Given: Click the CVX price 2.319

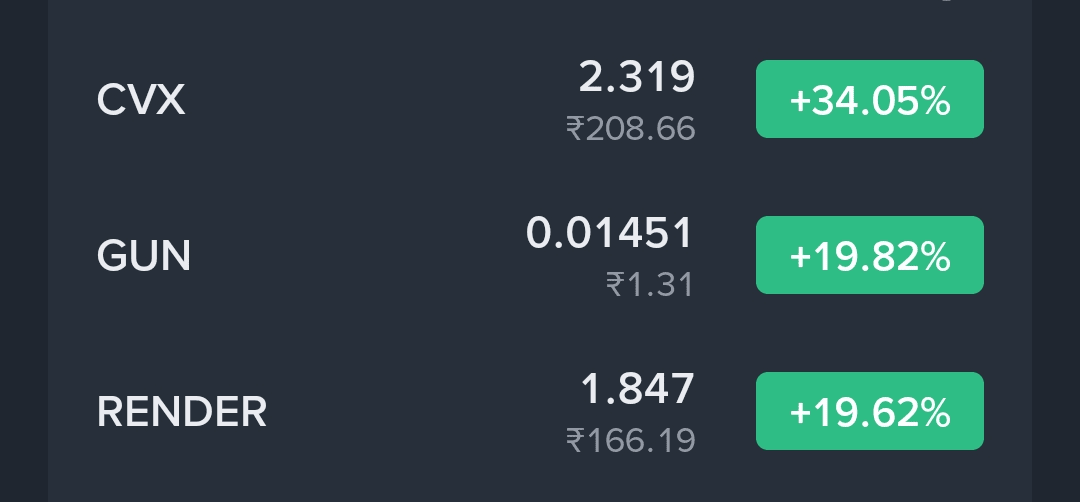Looking at the screenshot, I should pyautogui.click(x=636, y=77).
